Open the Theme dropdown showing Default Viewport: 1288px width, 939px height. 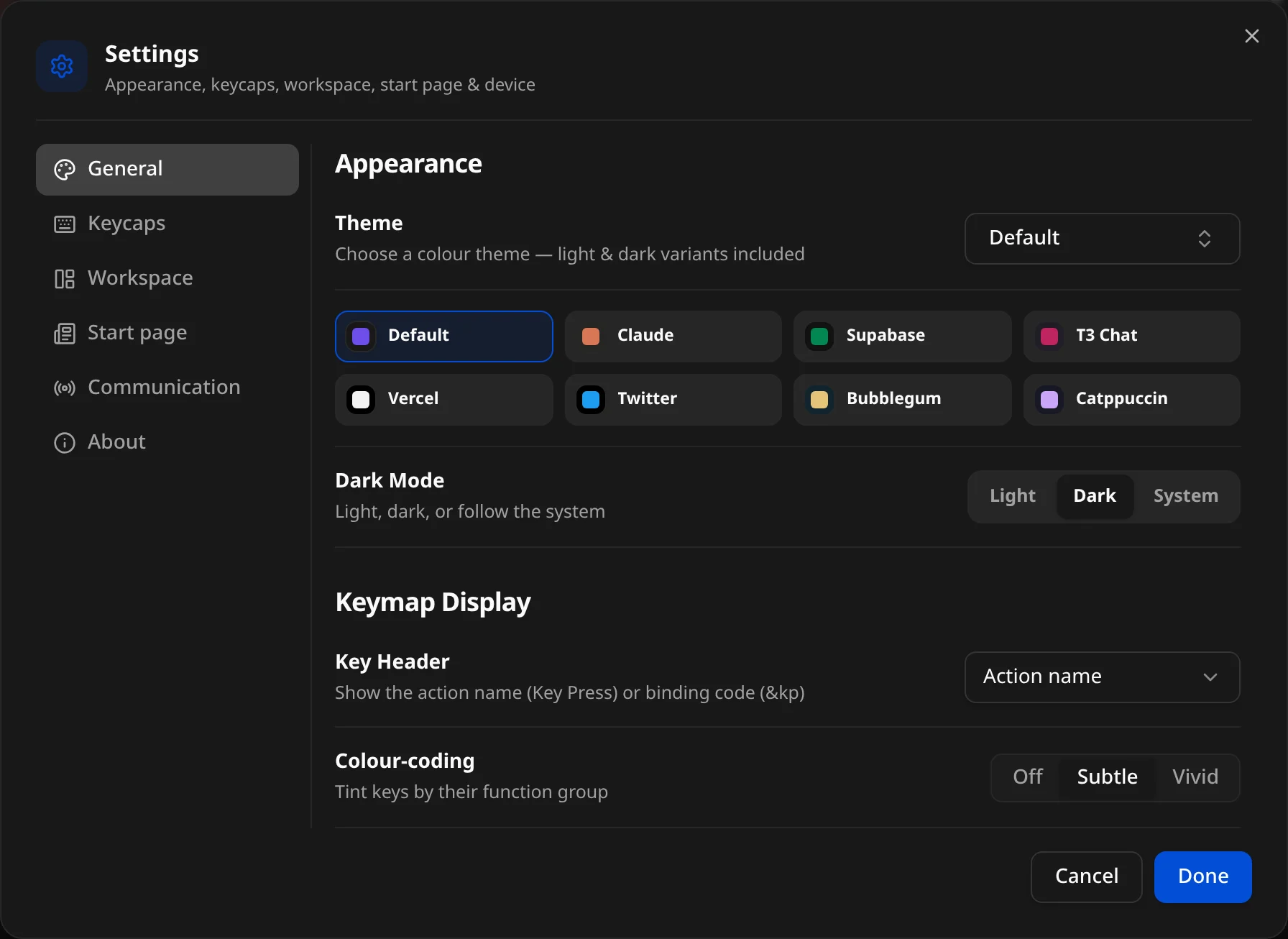[x=1102, y=239]
